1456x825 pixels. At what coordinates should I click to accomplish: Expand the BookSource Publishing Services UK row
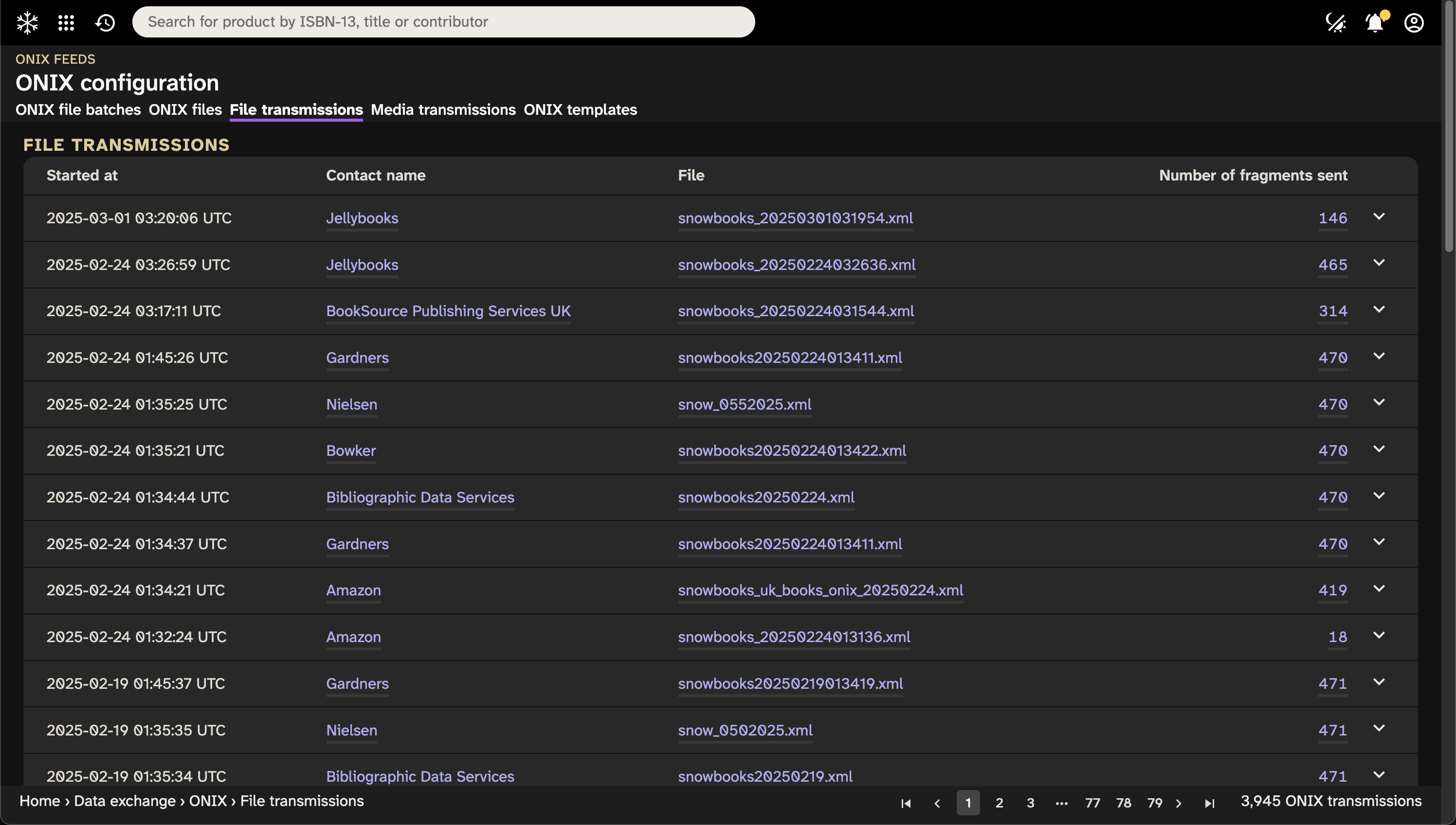[1379, 310]
